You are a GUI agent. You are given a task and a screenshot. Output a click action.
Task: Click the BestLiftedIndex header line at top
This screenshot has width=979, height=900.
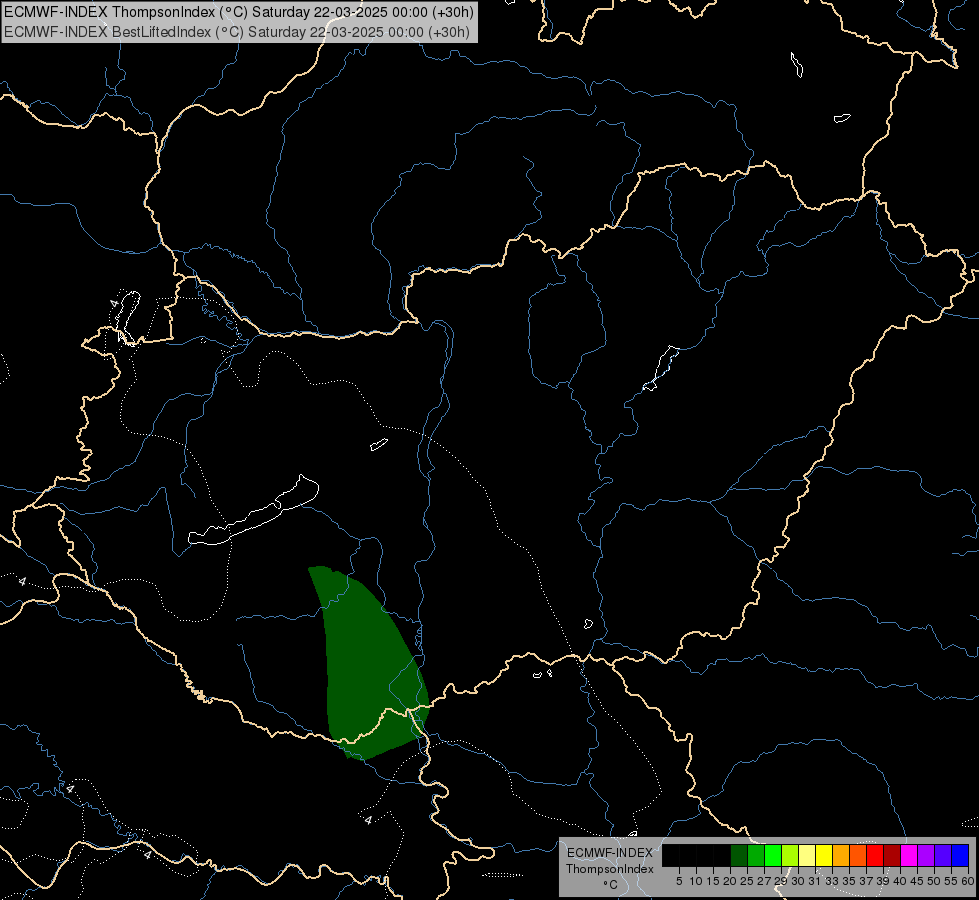[x=237, y=32]
